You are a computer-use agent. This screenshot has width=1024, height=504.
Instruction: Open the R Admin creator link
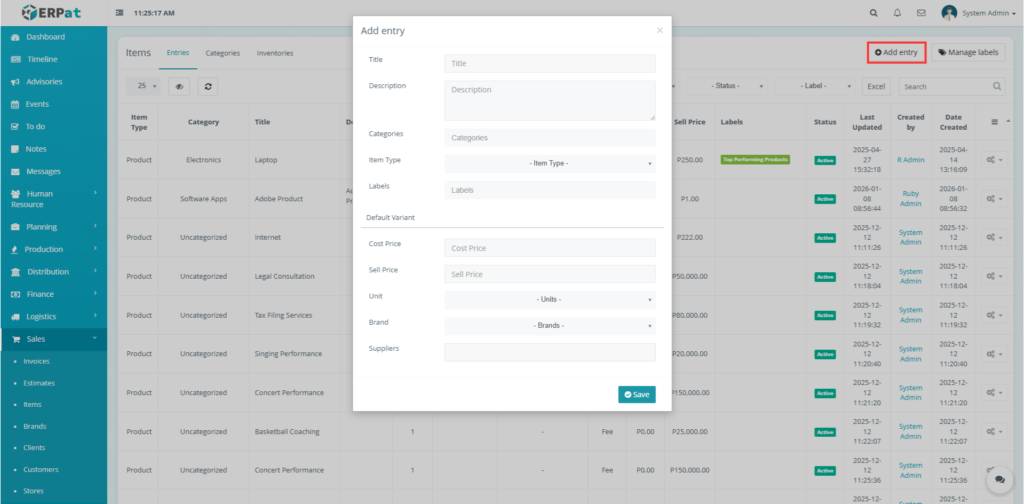[910, 160]
